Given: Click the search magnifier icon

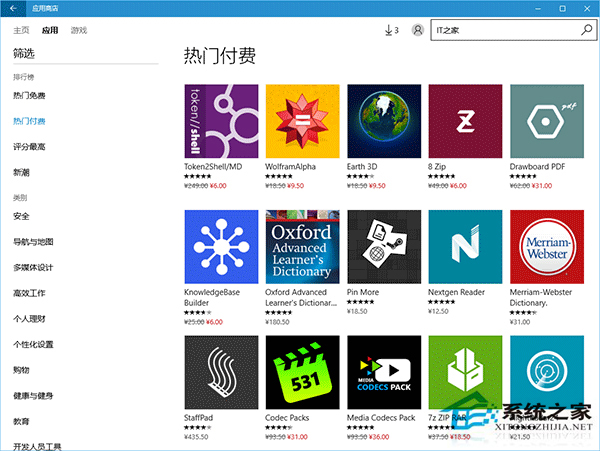Looking at the screenshot, I should [587, 30].
